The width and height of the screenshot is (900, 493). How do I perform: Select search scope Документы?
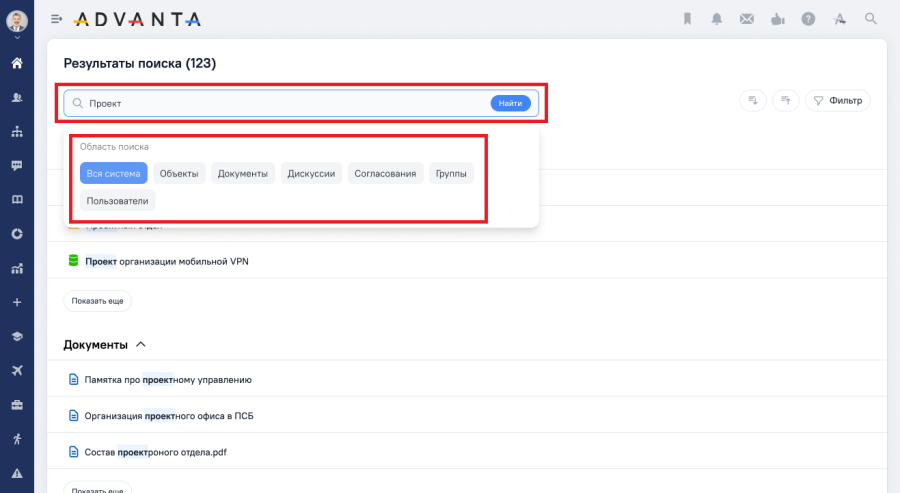click(243, 173)
